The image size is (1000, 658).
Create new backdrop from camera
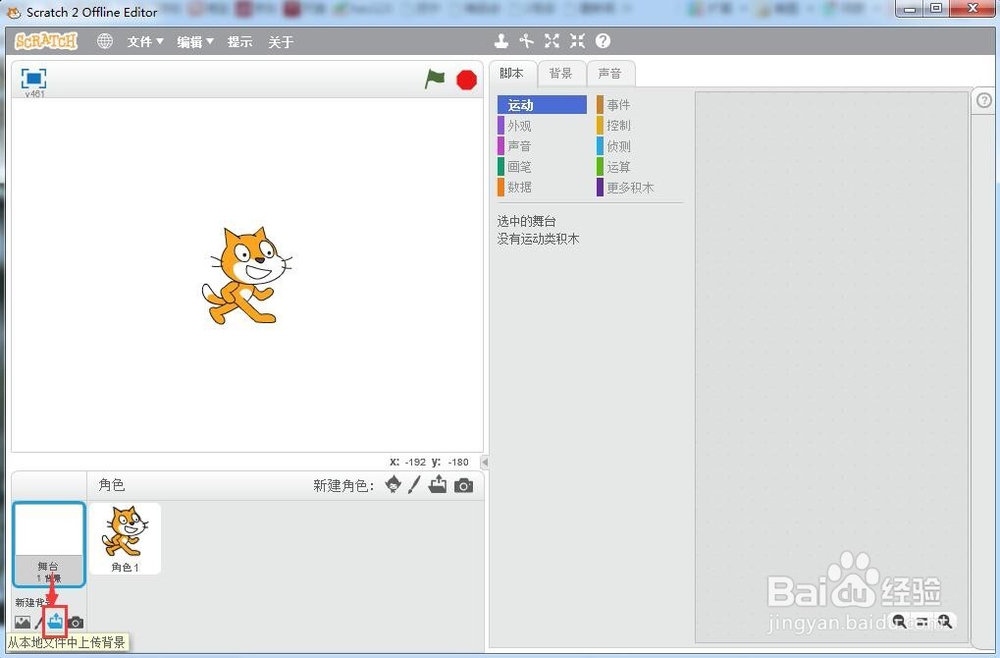pyautogui.click(x=76, y=622)
